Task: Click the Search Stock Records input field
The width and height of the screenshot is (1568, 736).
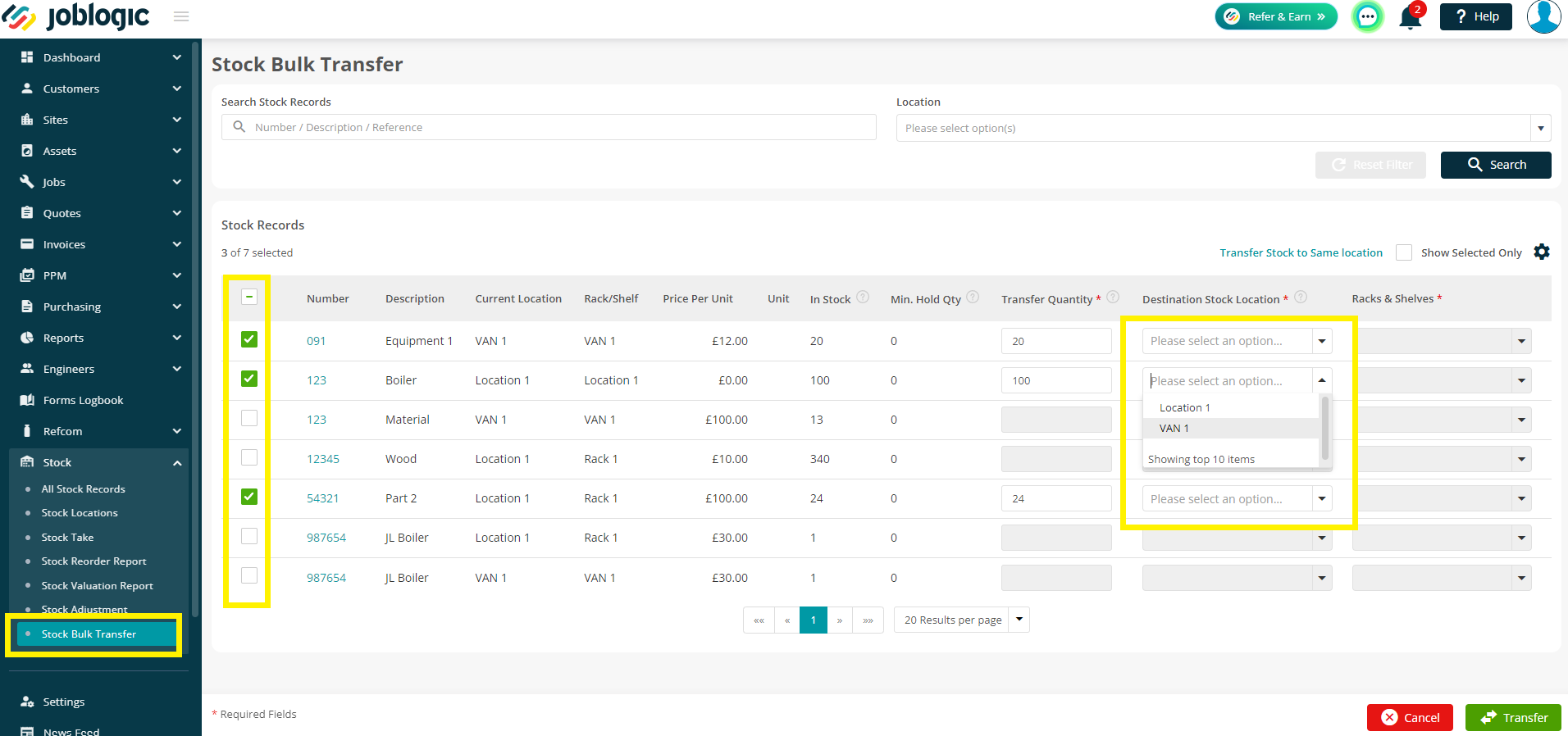Action: click(x=549, y=127)
